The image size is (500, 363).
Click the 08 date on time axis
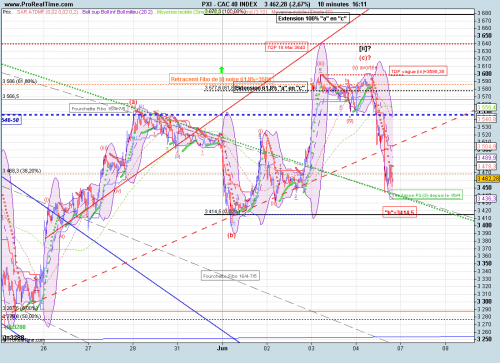[x=445, y=348]
